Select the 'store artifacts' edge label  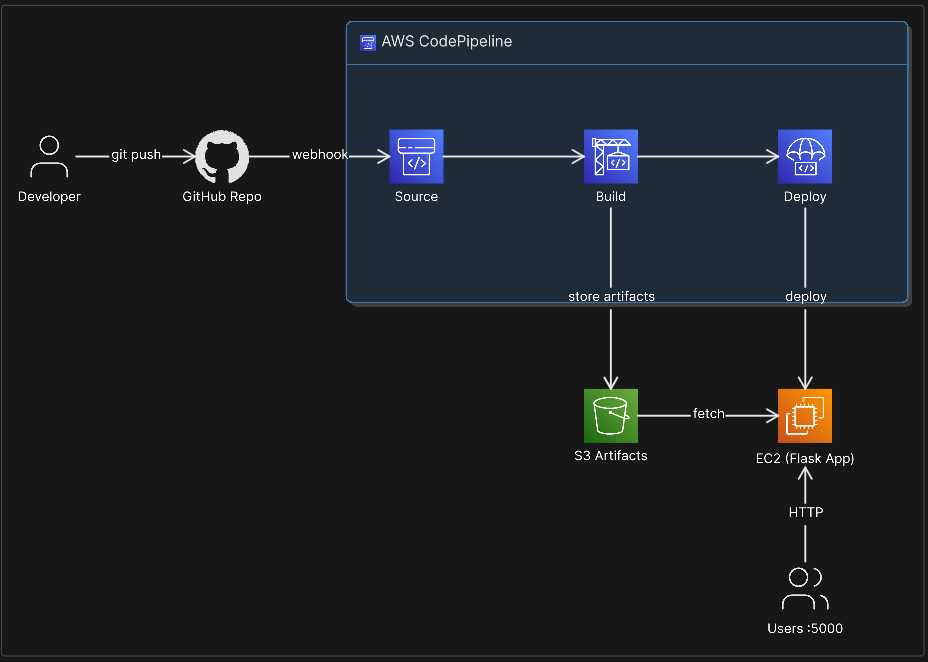coord(611,296)
